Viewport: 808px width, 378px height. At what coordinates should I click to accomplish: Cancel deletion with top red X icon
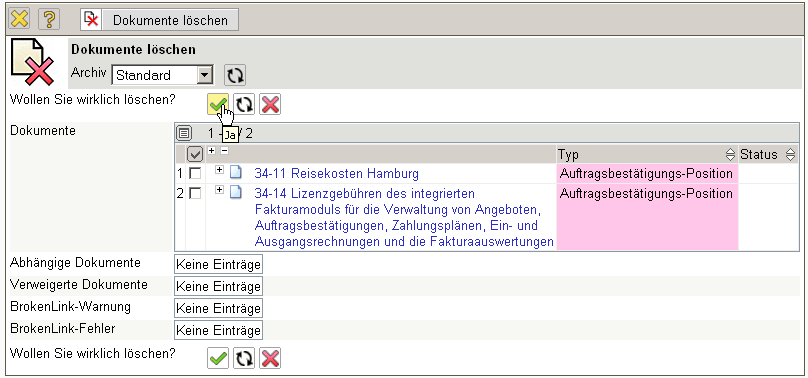270,105
